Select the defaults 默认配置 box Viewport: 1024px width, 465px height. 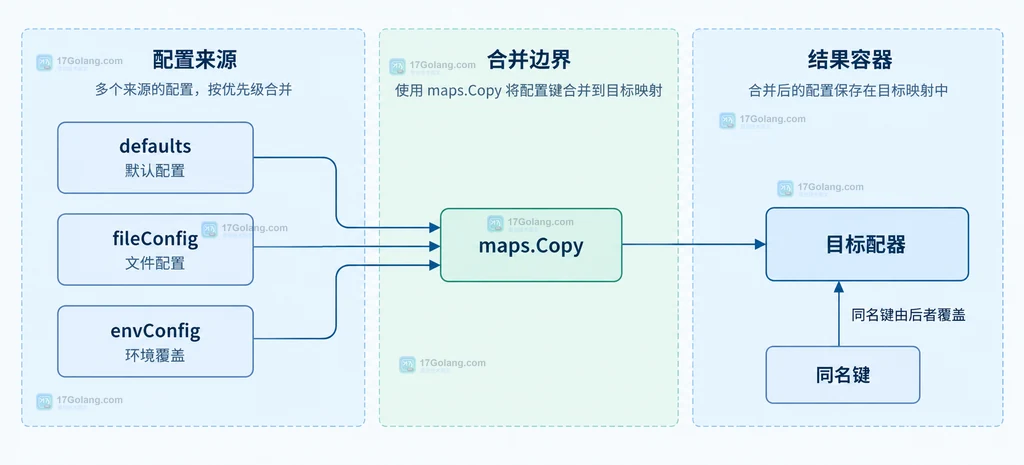[155, 157]
